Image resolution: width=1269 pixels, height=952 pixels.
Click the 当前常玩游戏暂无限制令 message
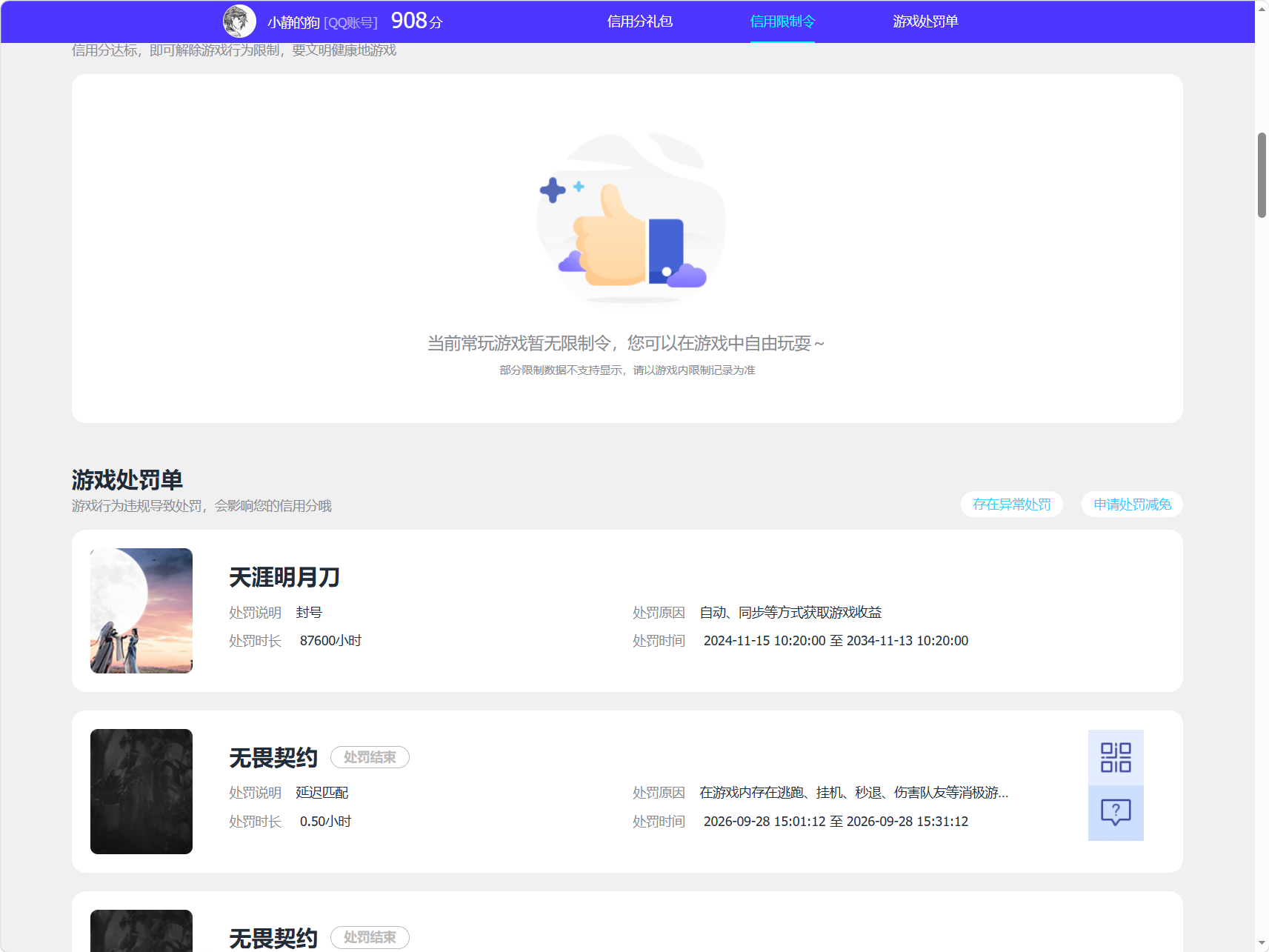[x=626, y=344]
